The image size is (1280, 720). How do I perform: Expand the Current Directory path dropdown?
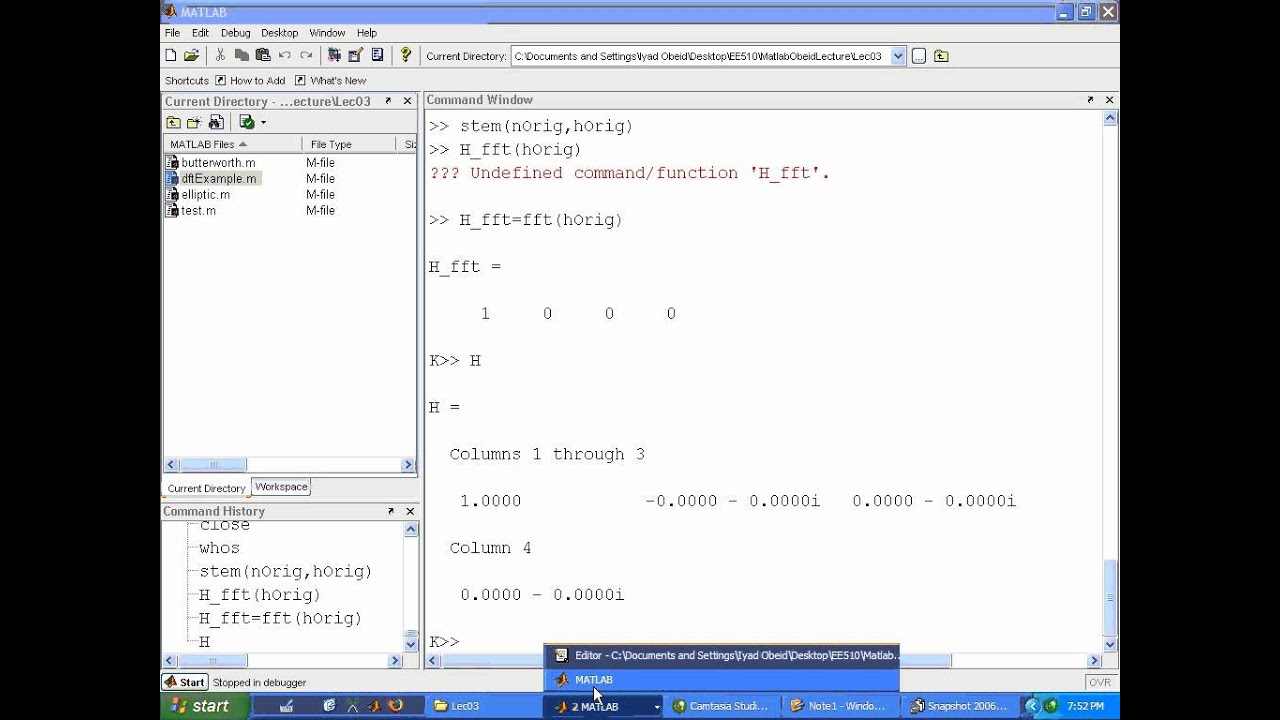point(898,56)
